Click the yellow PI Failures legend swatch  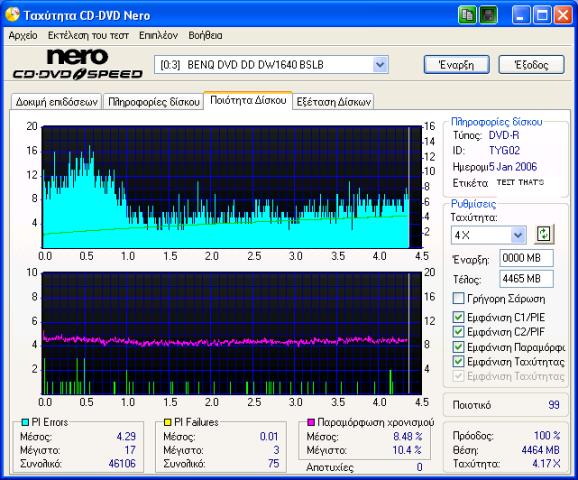click(x=168, y=422)
